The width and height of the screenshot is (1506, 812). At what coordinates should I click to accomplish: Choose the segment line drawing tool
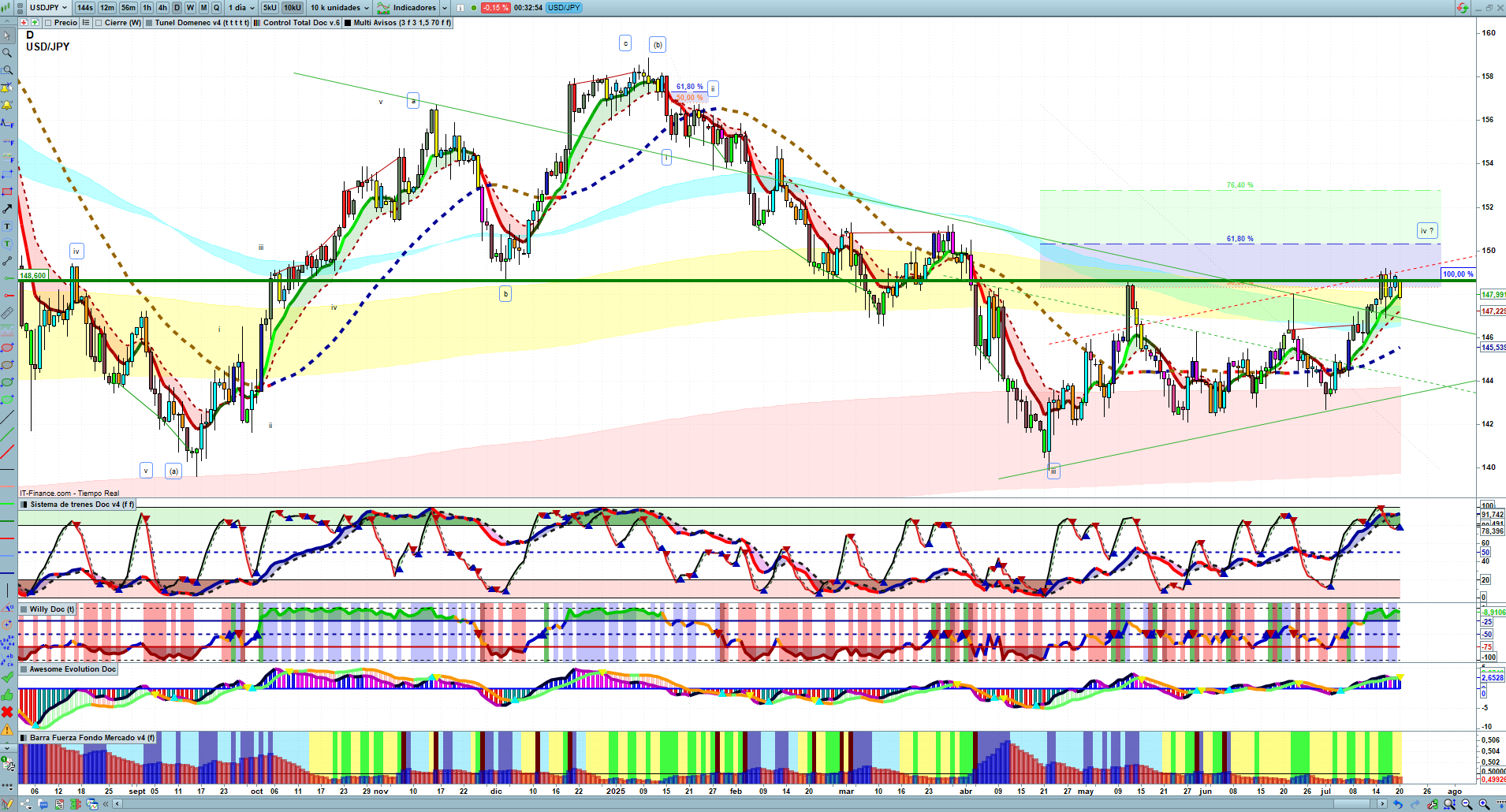(7, 261)
